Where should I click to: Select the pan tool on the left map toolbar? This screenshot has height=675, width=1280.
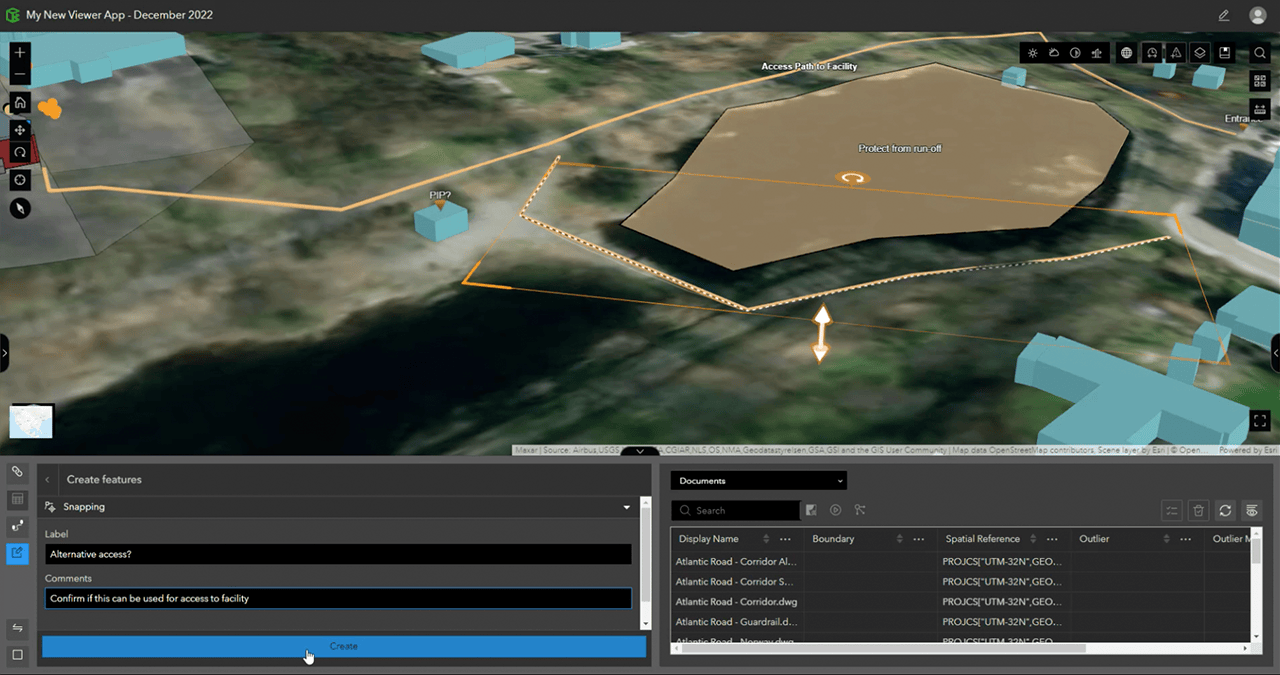(x=20, y=131)
